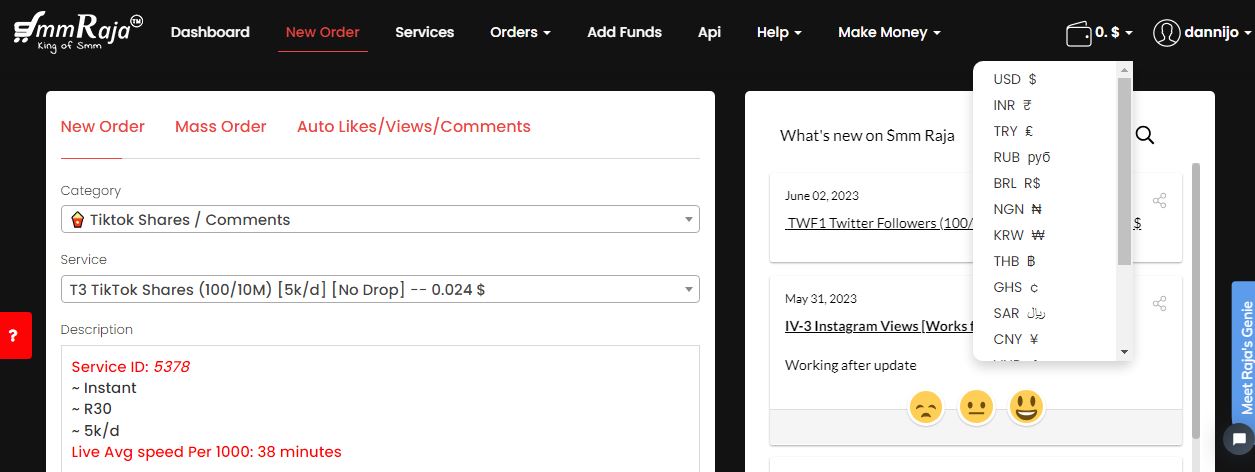Click the currency list scroll-up arrow
Viewport: 1255px width, 472px height.
click(x=1125, y=69)
